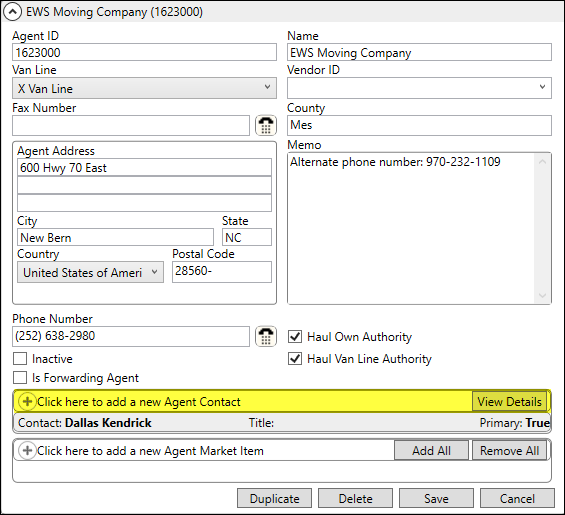Click the View Details button

509,401
